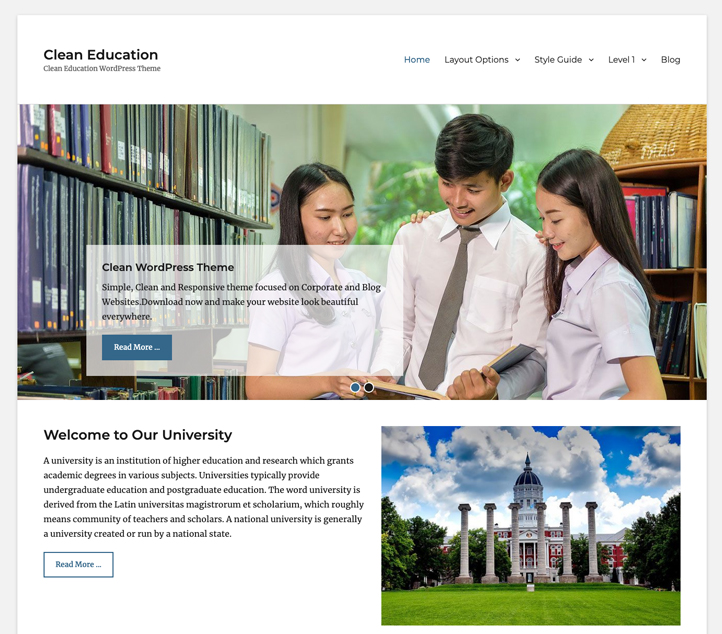722x634 pixels.
Task: Switch to the second dark slider dot
Action: pos(369,387)
